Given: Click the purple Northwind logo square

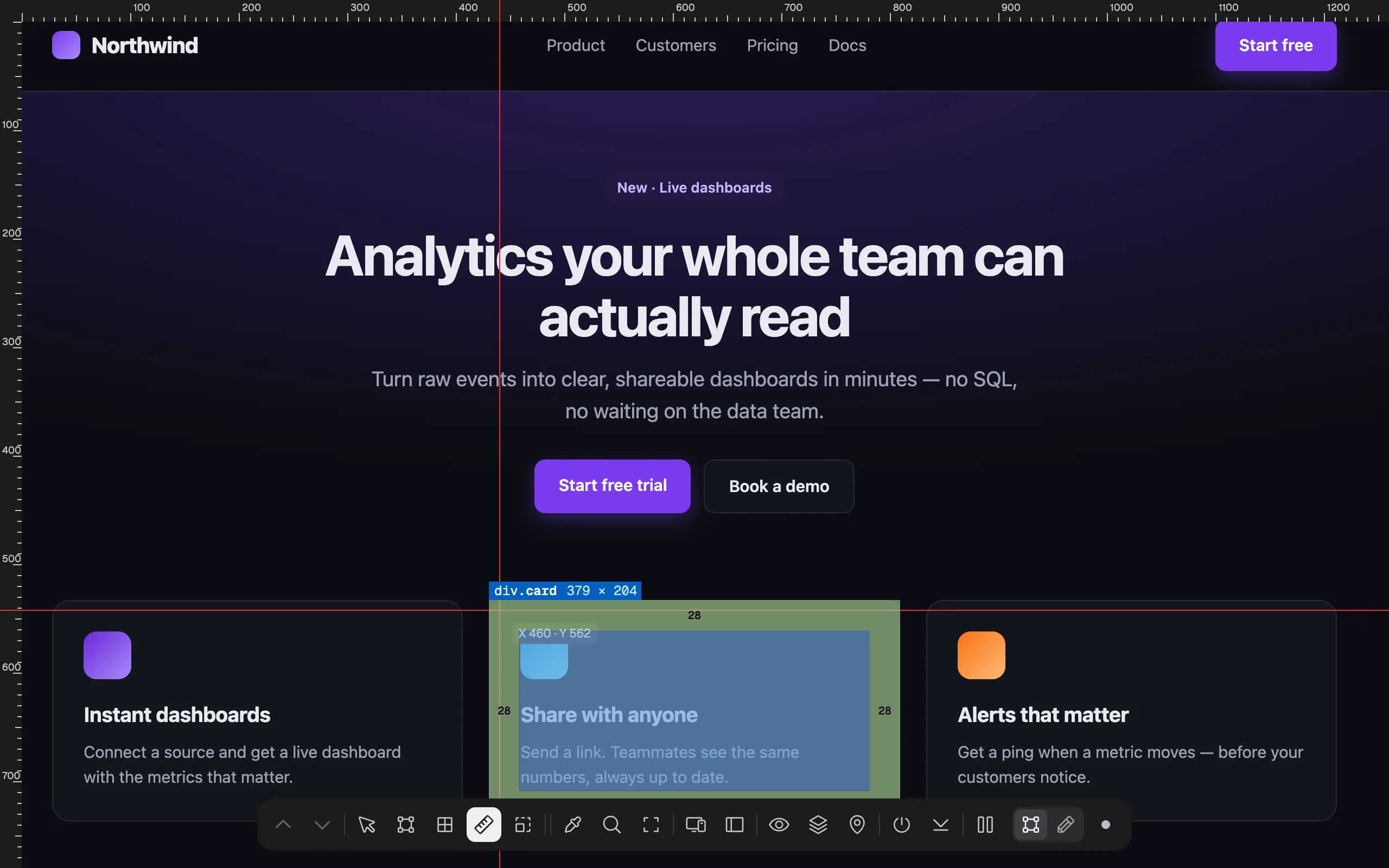Looking at the screenshot, I should click(66, 45).
